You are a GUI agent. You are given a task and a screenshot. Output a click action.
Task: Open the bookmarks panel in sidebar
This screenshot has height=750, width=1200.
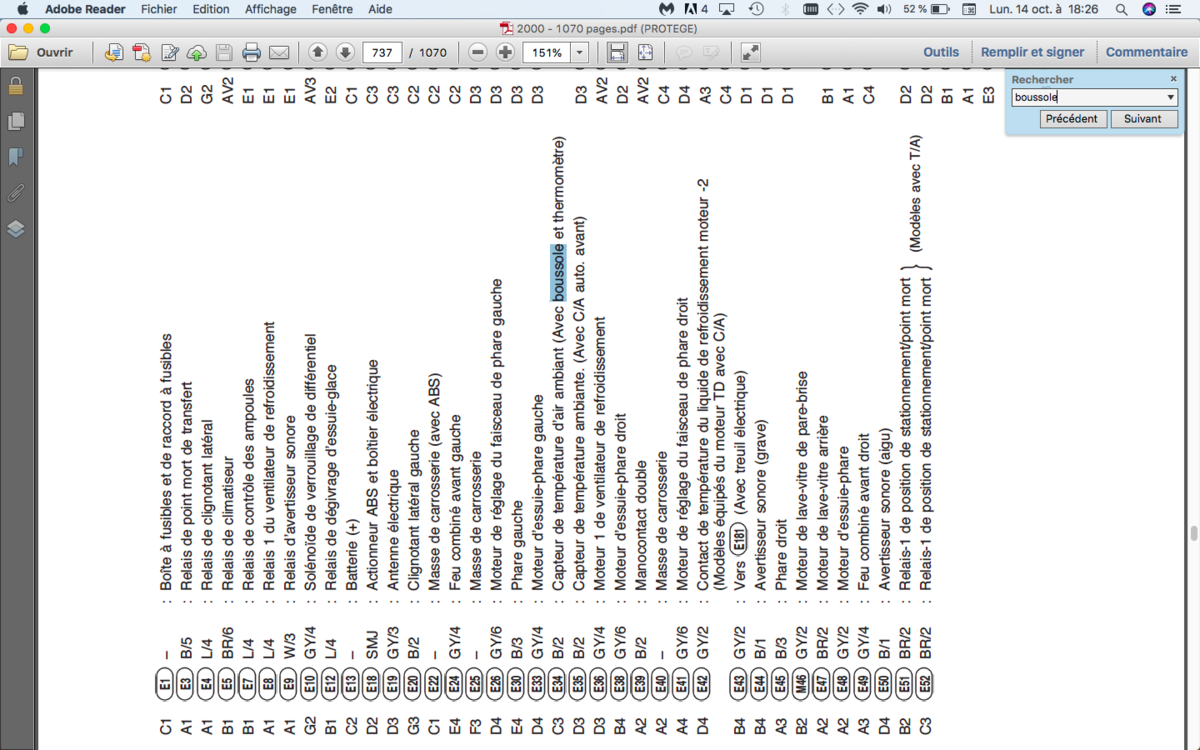coord(16,157)
